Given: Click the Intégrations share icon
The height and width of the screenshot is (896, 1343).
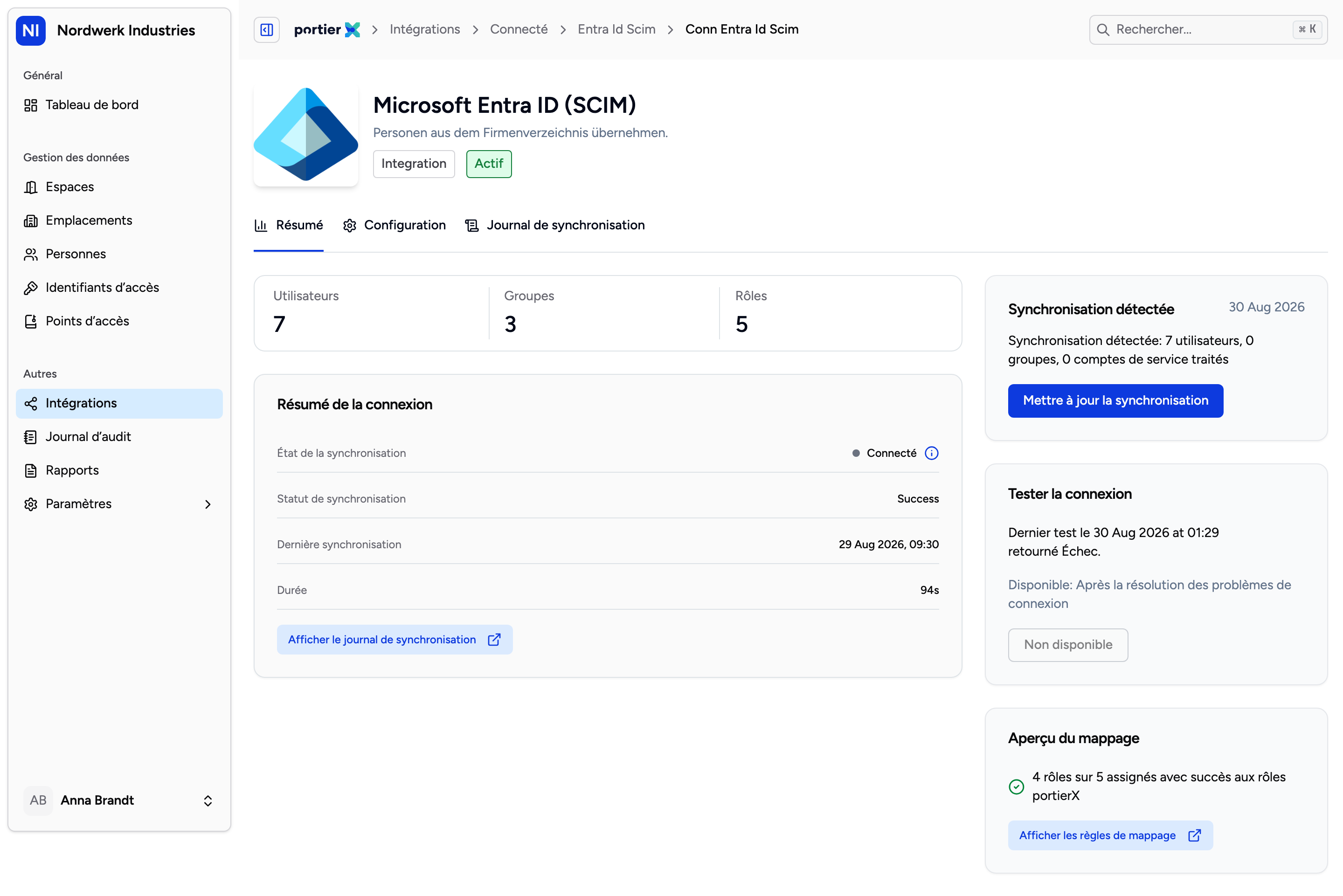Looking at the screenshot, I should (x=31, y=403).
